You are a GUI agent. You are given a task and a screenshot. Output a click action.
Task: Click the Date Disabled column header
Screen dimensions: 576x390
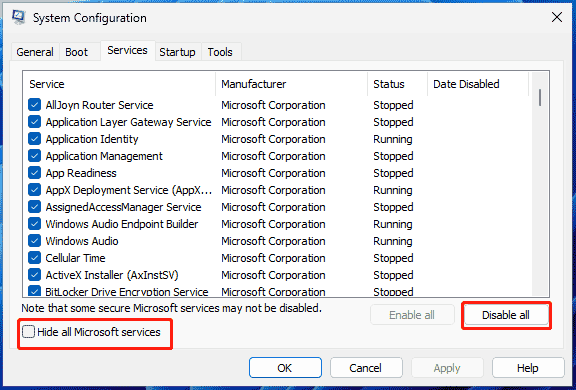click(478, 84)
